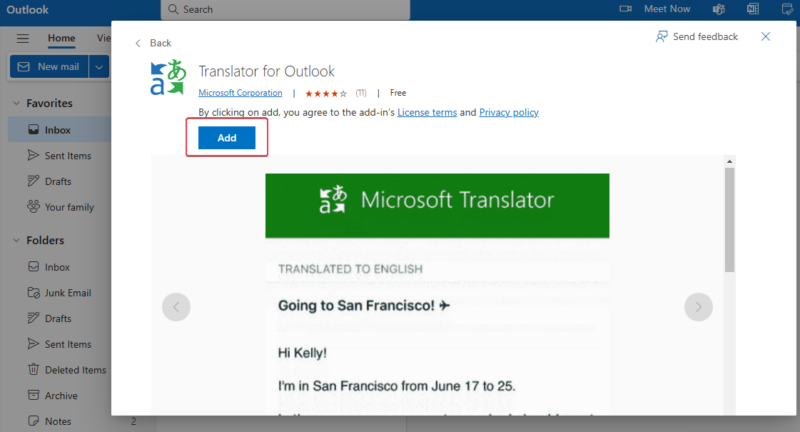Click the "Going to San Francisco!" heading
Screen dimensions: 800x432
point(364,306)
